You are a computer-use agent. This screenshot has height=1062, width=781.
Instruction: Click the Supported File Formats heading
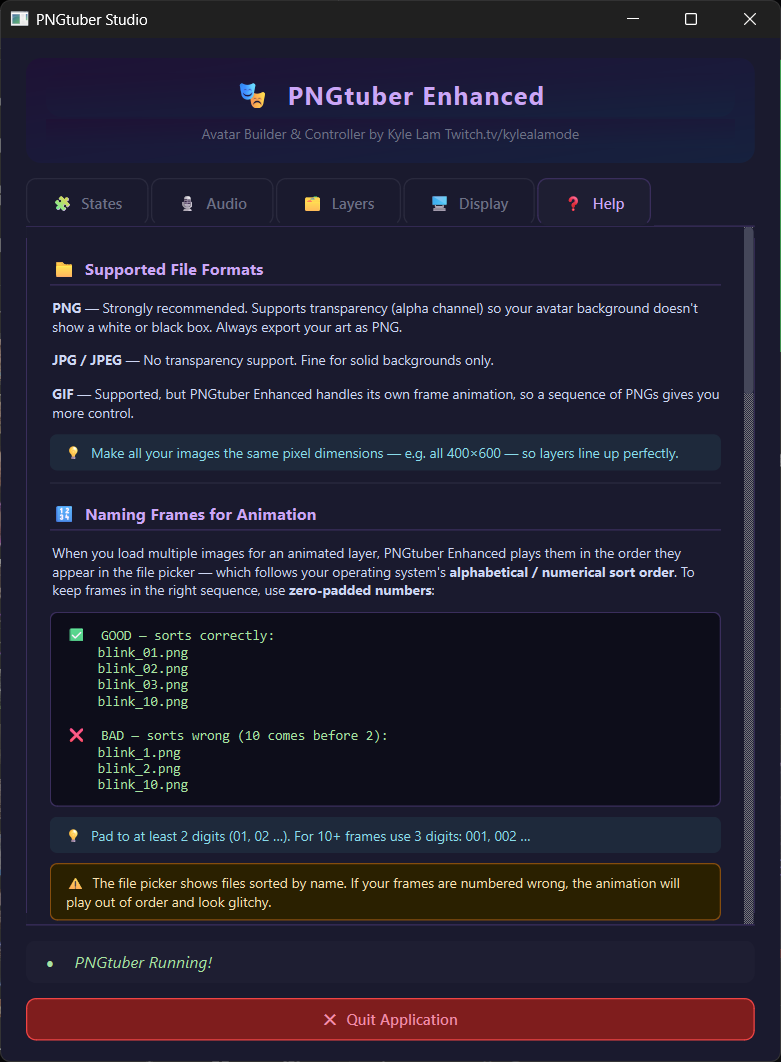(x=174, y=270)
